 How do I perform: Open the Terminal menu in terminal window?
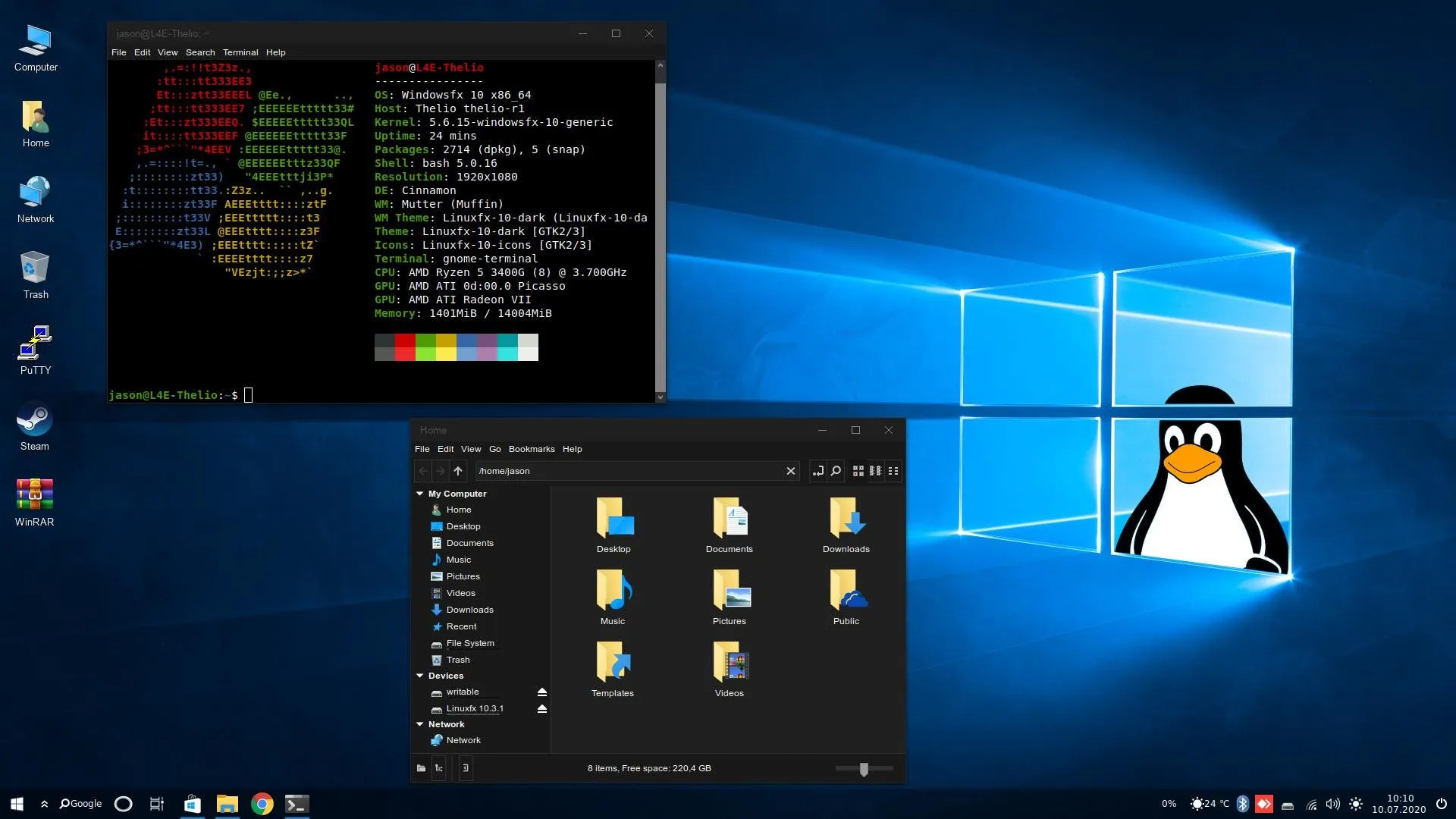pyautogui.click(x=241, y=52)
